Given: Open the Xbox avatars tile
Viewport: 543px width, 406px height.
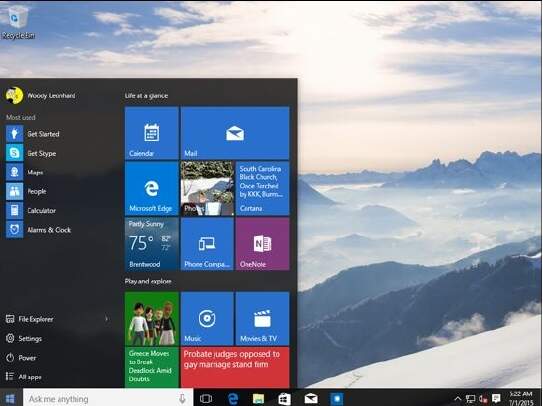Looking at the screenshot, I should (x=152, y=319).
